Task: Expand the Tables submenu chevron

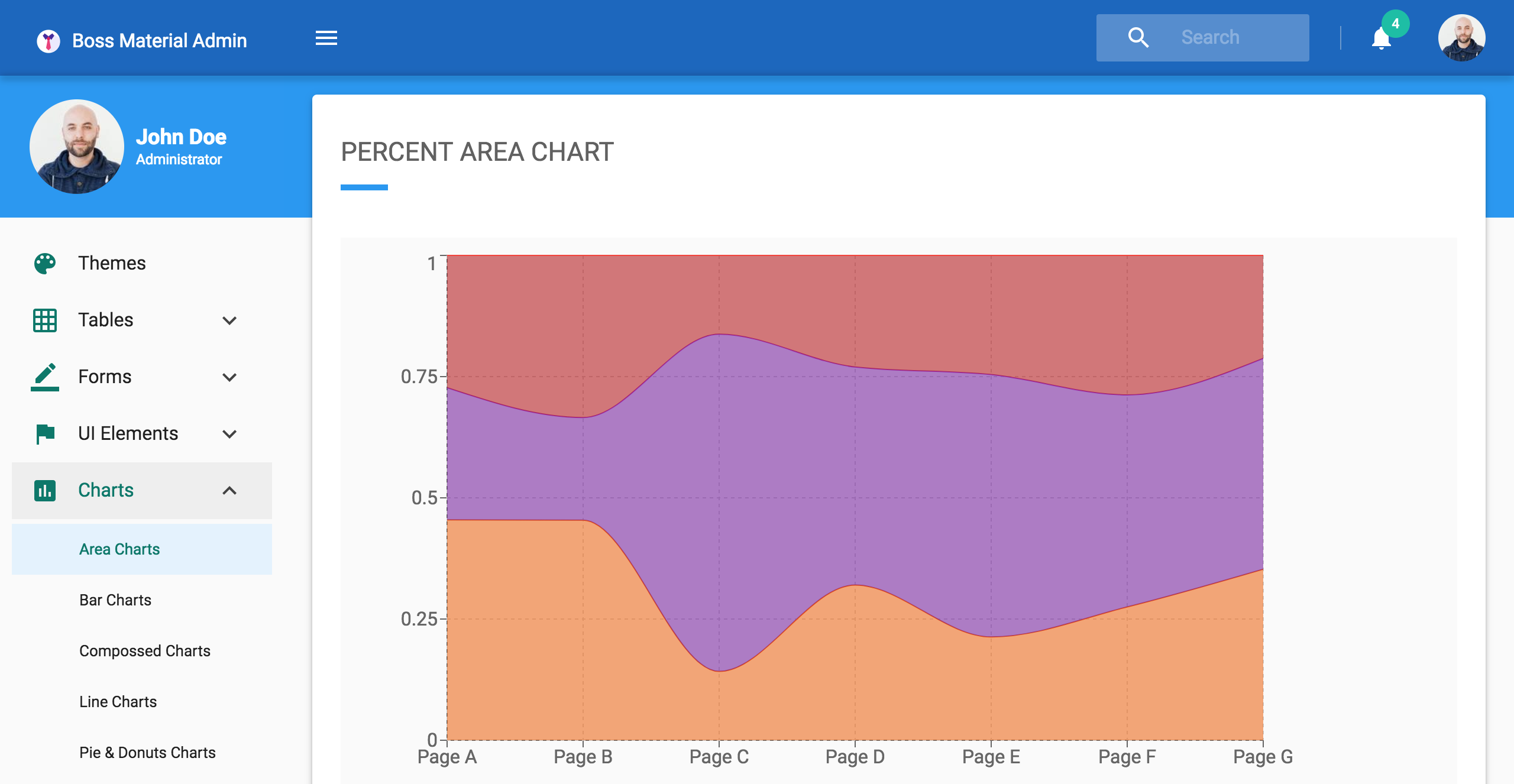Action: click(x=229, y=320)
